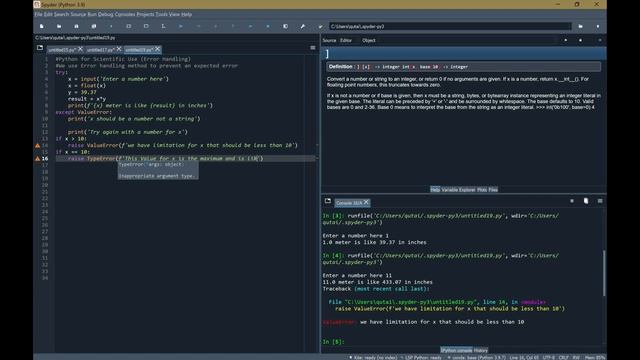Switch to the untitled17.py editor tab
Screen dimensions: 640x360
[x=100, y=49]
